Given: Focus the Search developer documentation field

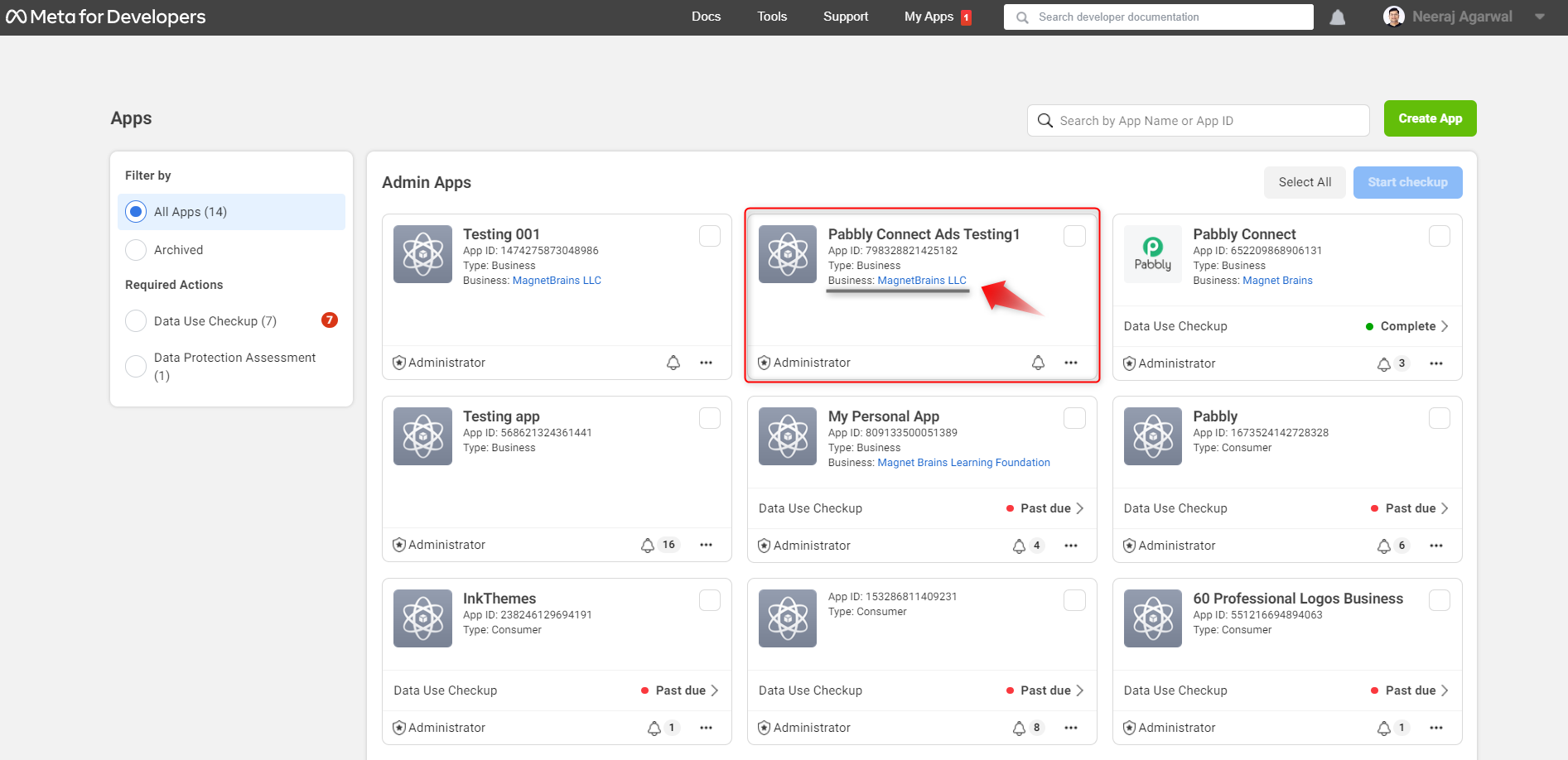Looking at the screenshot, I should 1159,17.
